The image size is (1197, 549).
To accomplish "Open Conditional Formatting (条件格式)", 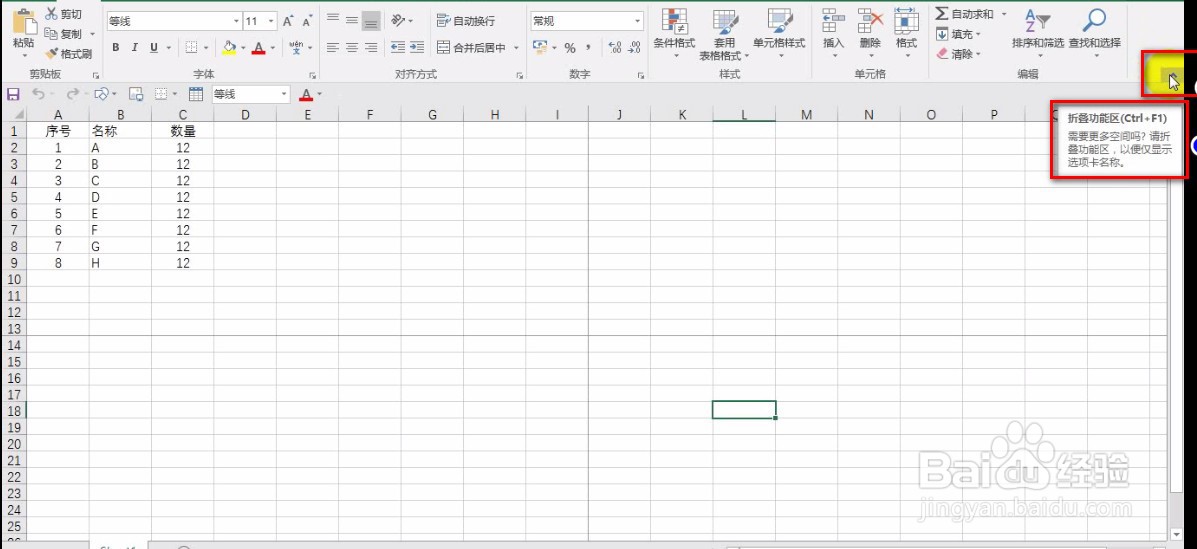I will click(674, 34).
